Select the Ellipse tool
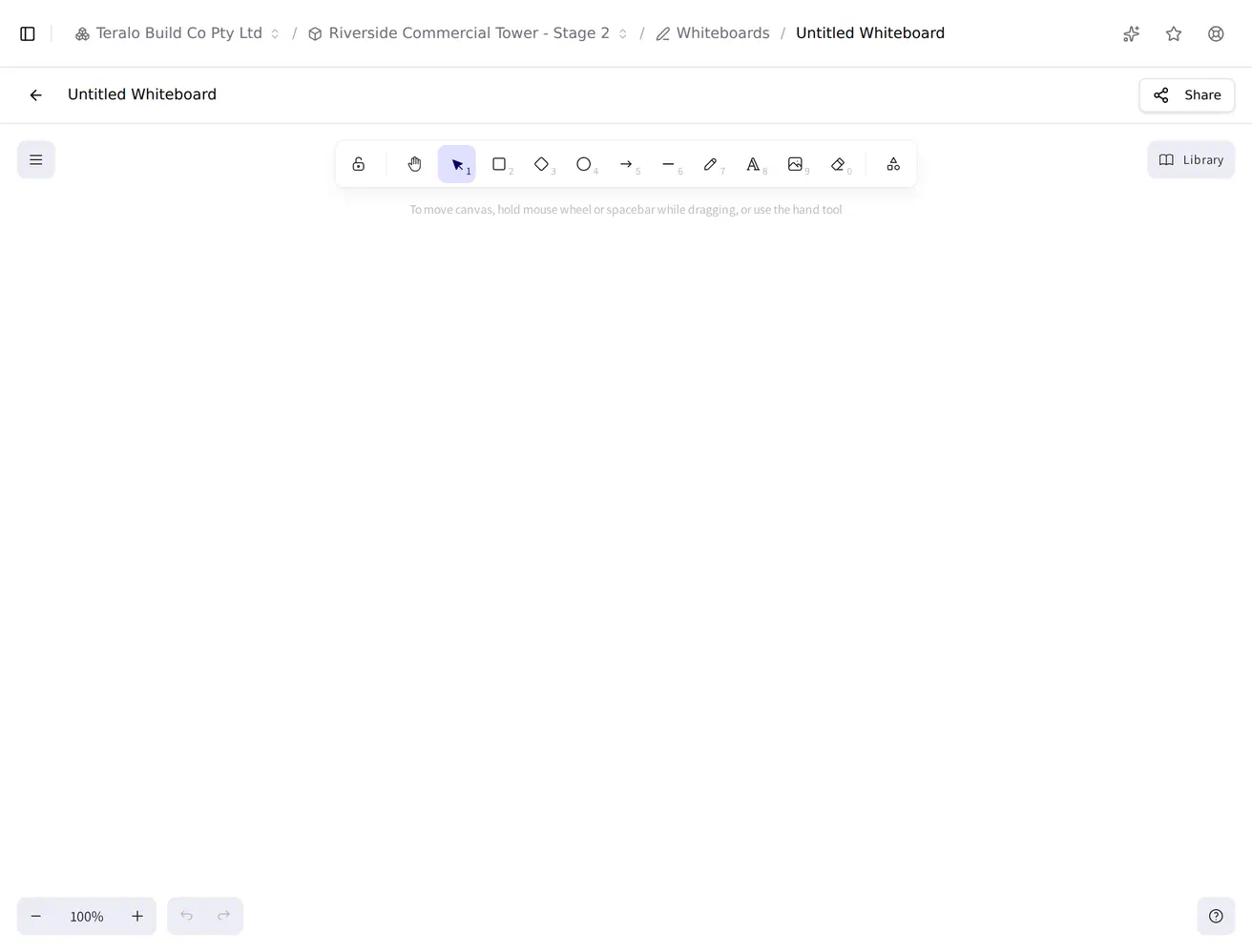 pos(584,164)
